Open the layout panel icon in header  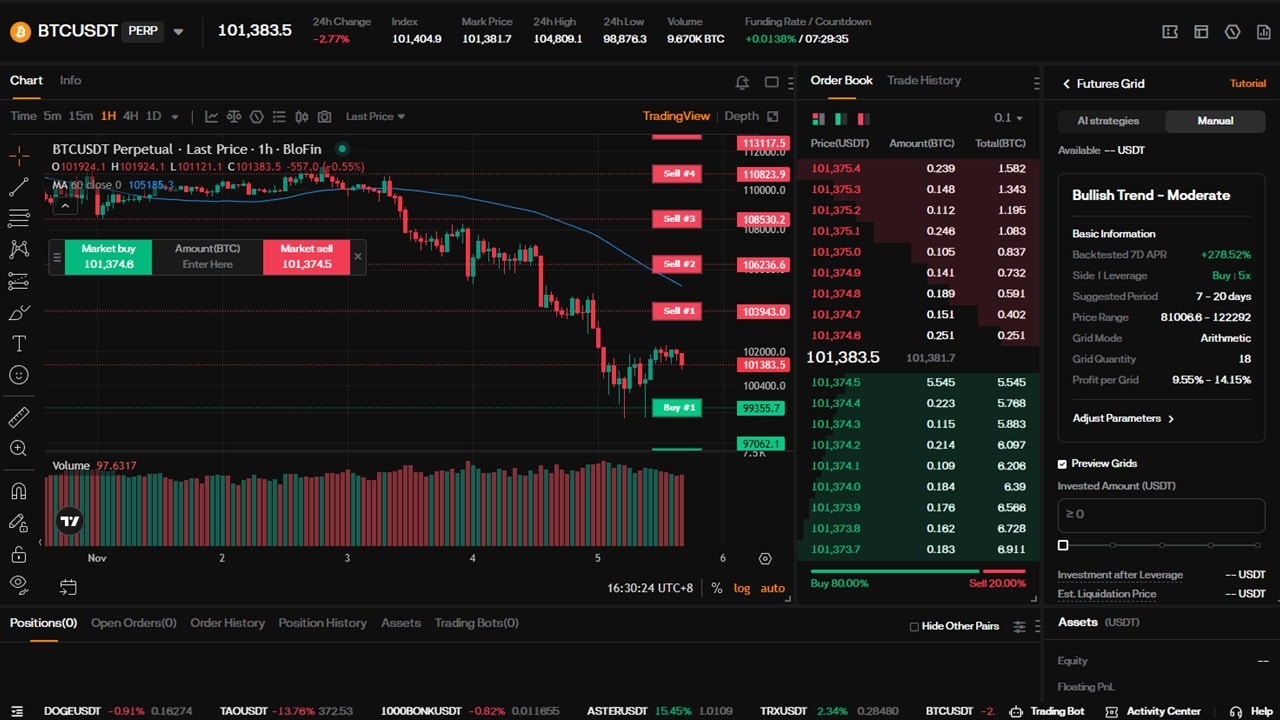coord(1201,32)
